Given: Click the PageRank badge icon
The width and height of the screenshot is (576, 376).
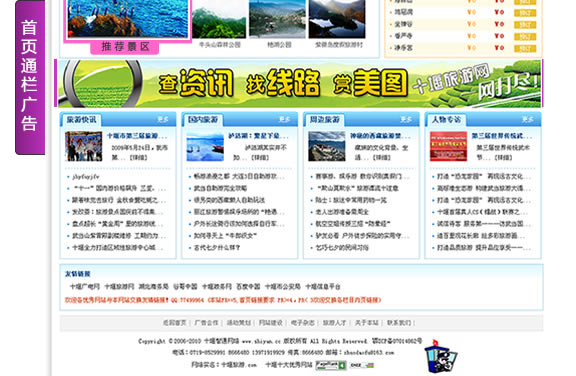Looking at the screenshot, I should [331, 365].
